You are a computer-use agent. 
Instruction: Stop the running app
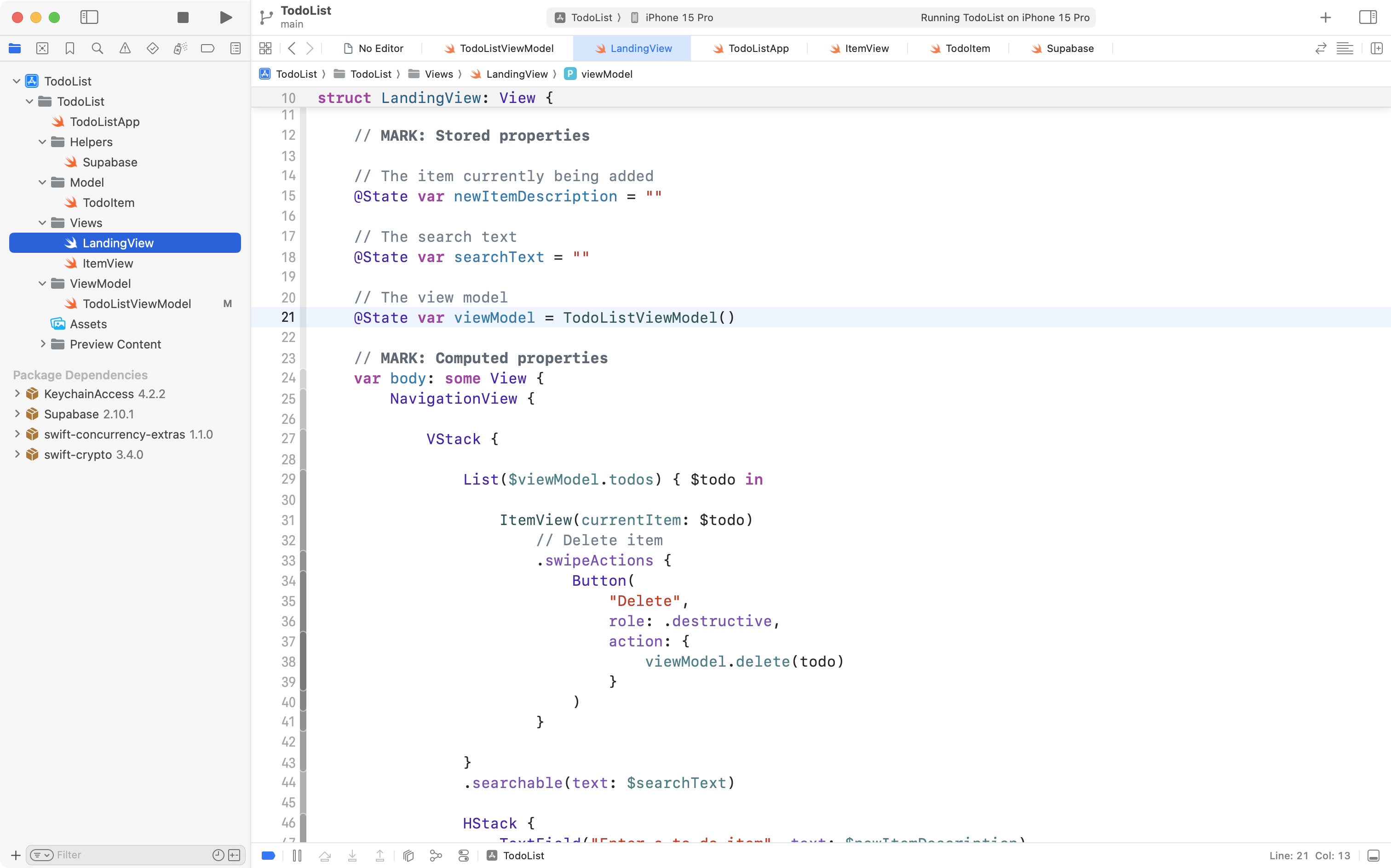183,17
